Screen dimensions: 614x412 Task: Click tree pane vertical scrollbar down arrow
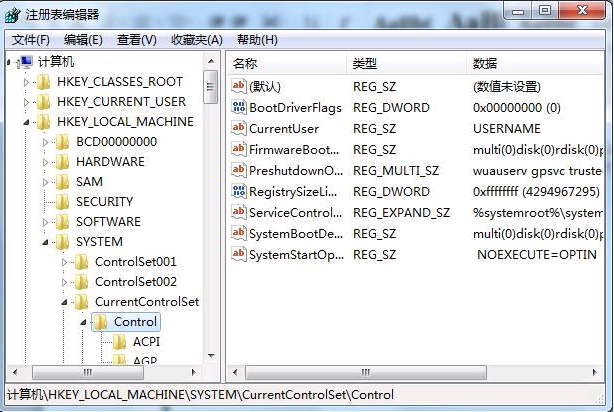point(211,356)
